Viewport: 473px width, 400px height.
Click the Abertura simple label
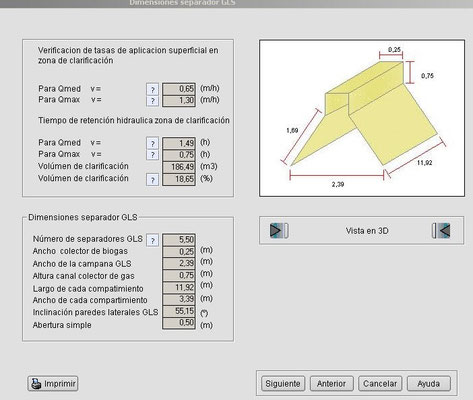[62, 325]
